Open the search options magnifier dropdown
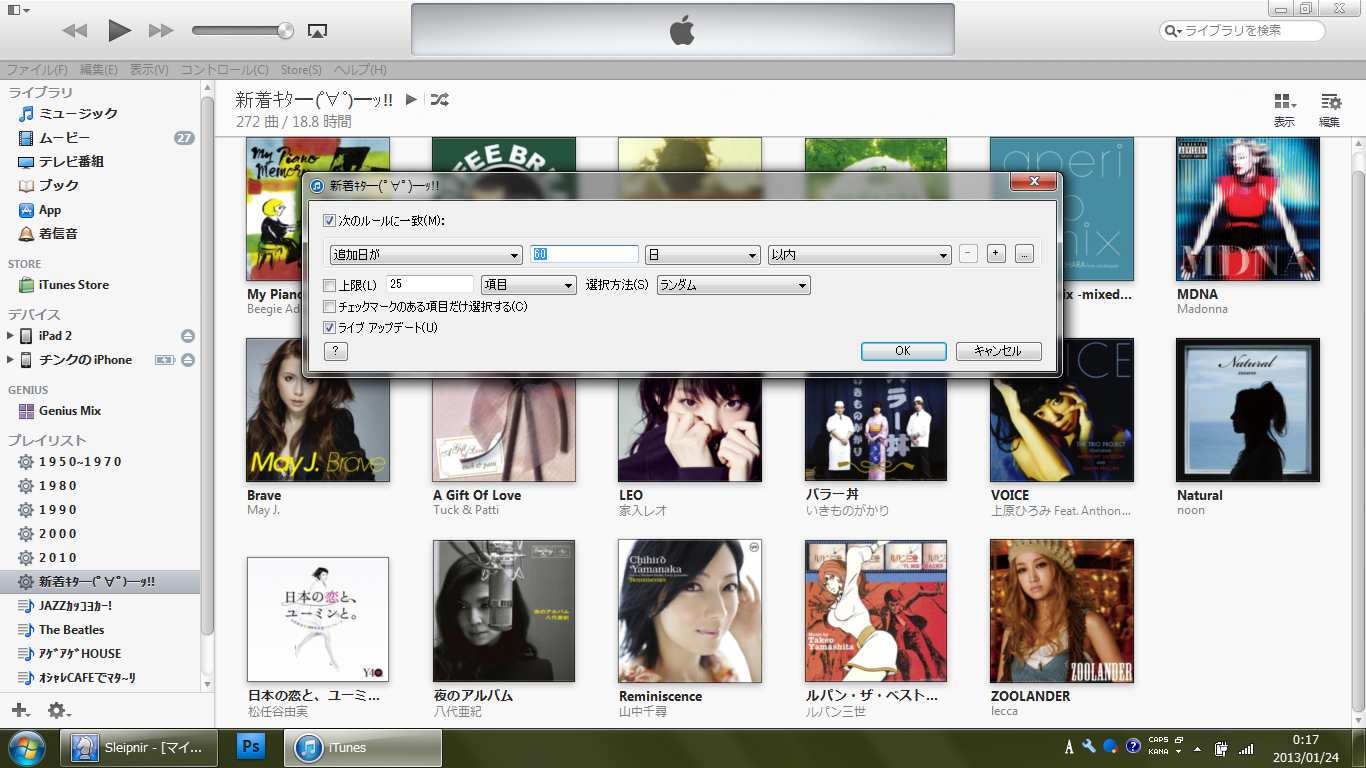1366x768 pixels. pos(1173,31)
